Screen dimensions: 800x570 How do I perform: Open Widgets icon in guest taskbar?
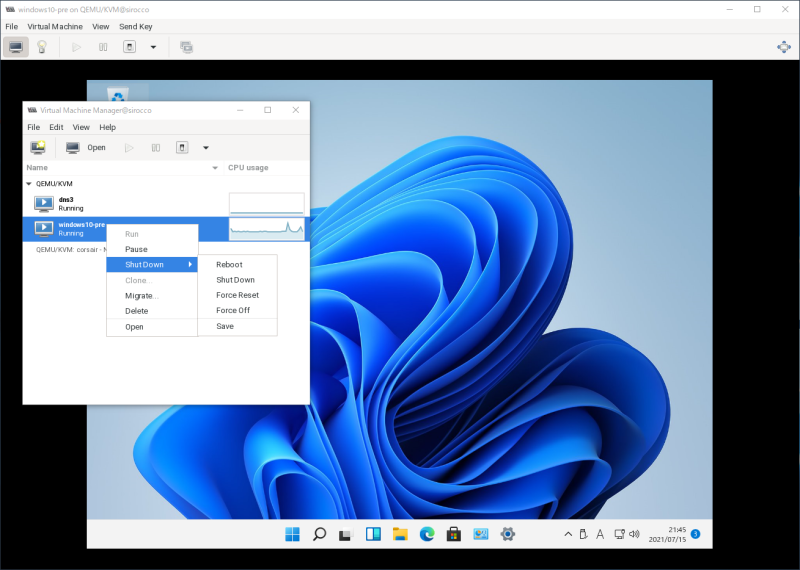[x=373, y=534]
